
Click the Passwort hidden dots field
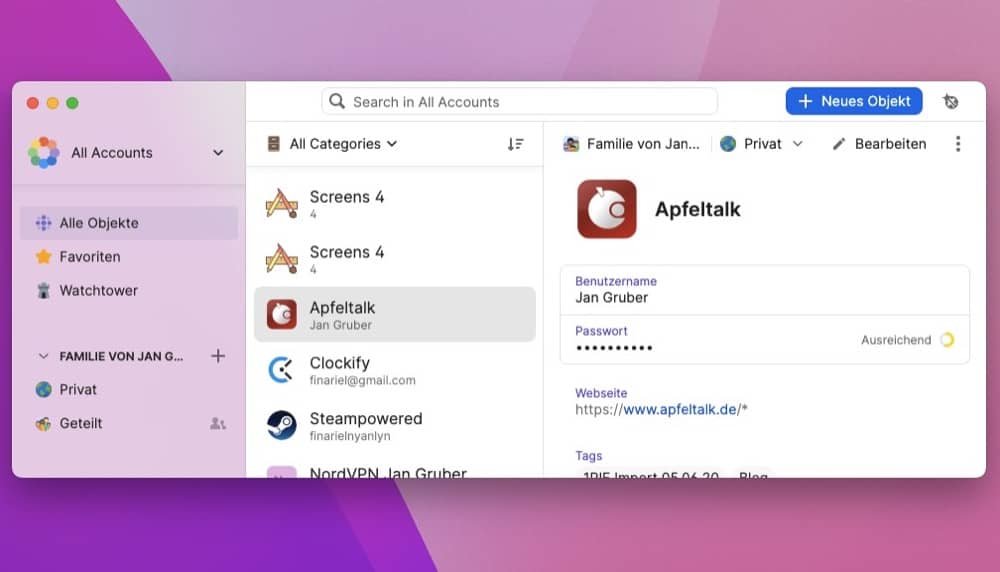click(x=765, y=340)
